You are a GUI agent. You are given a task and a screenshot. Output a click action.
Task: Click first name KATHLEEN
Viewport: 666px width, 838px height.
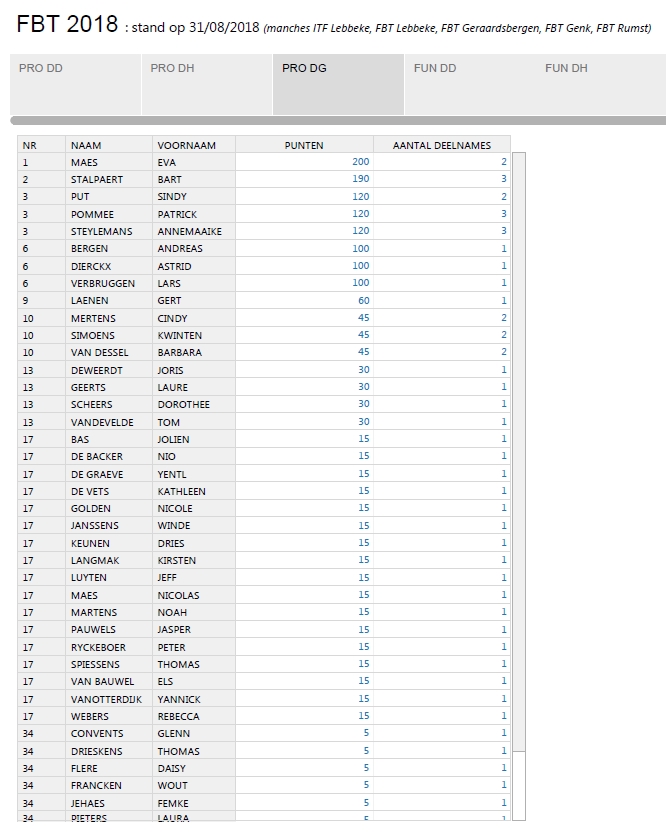pyautogui.click(x=181, y=491)
